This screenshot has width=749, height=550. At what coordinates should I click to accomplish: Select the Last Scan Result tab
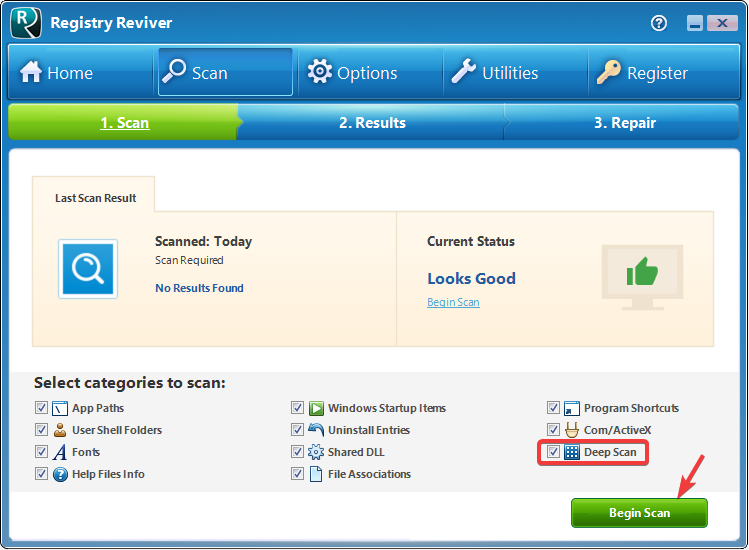(94, 195)
